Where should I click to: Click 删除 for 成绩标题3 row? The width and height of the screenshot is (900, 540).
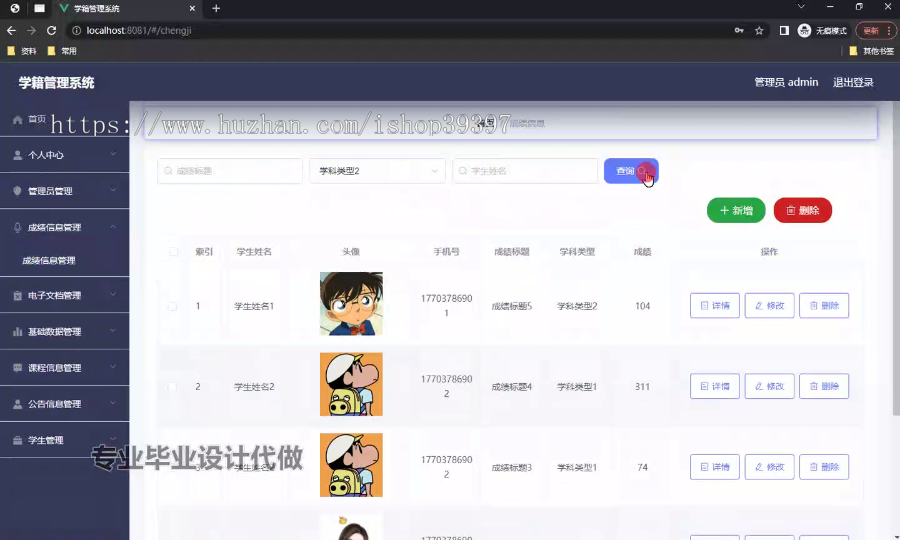pos(824,467)
